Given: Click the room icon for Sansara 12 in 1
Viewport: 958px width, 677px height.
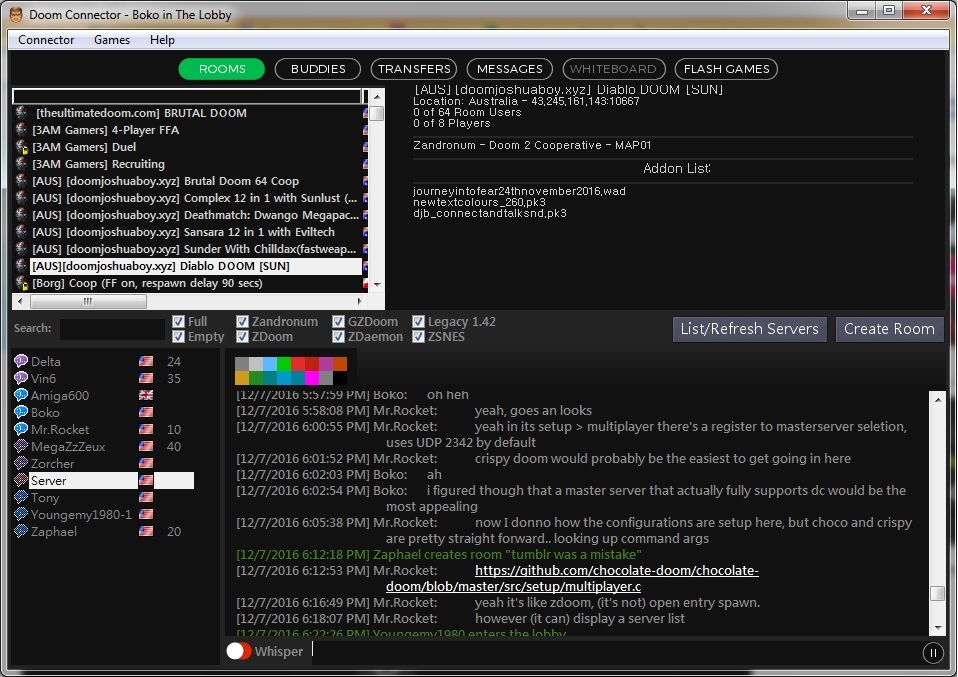Looking at the screenshot, I should [21, 232].
